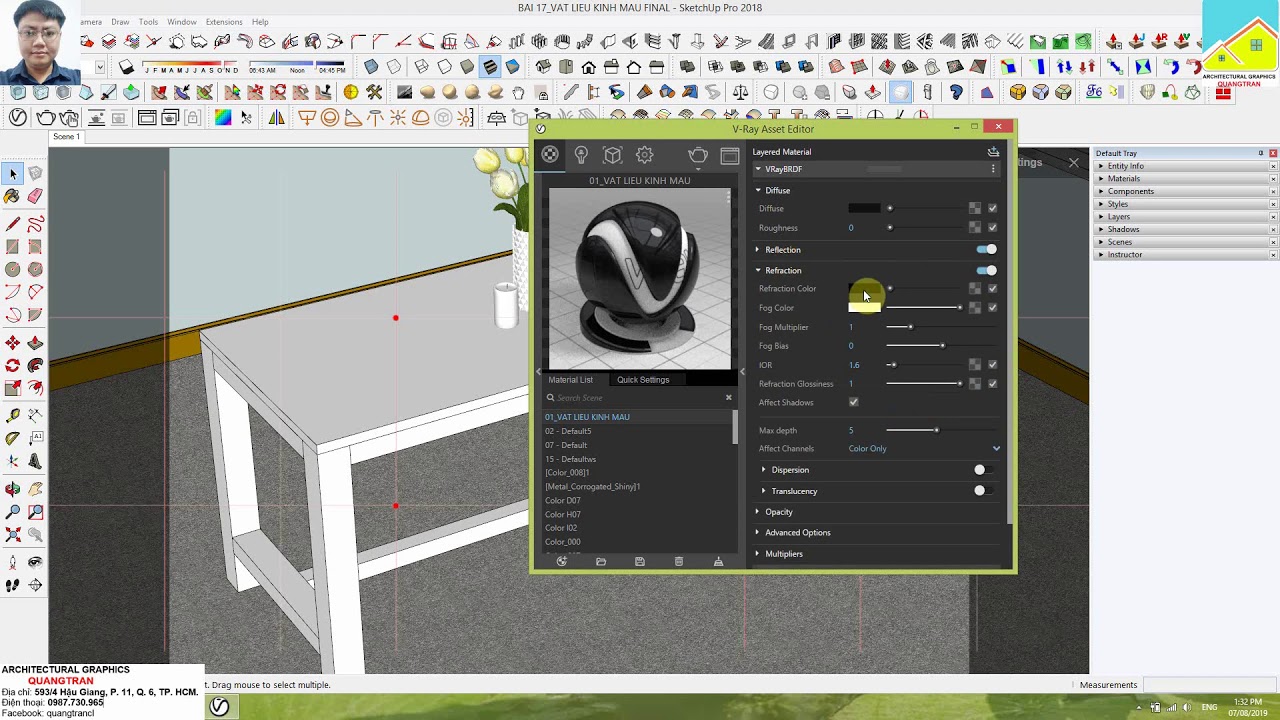Expand Entity Info in Default Tray
1280x720 pixels.
1125,166
